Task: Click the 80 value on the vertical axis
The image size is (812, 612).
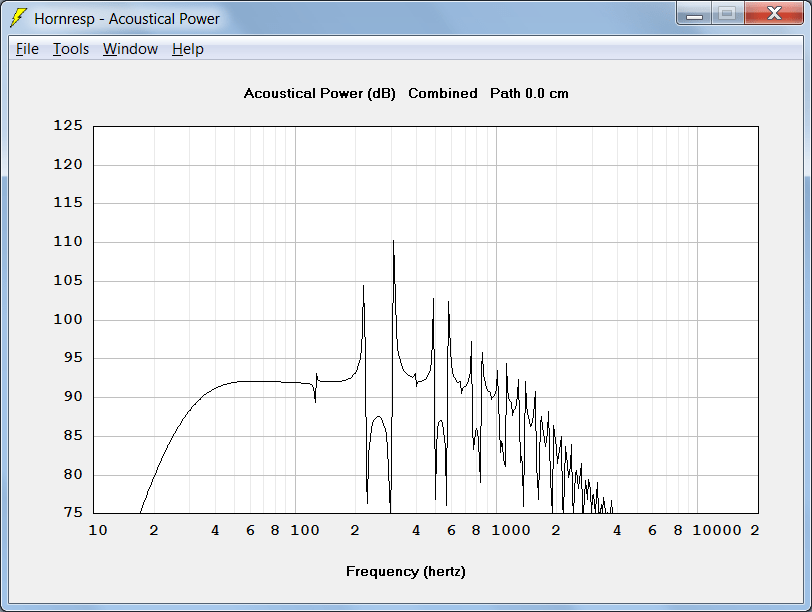Action: (x=73, y=474)
